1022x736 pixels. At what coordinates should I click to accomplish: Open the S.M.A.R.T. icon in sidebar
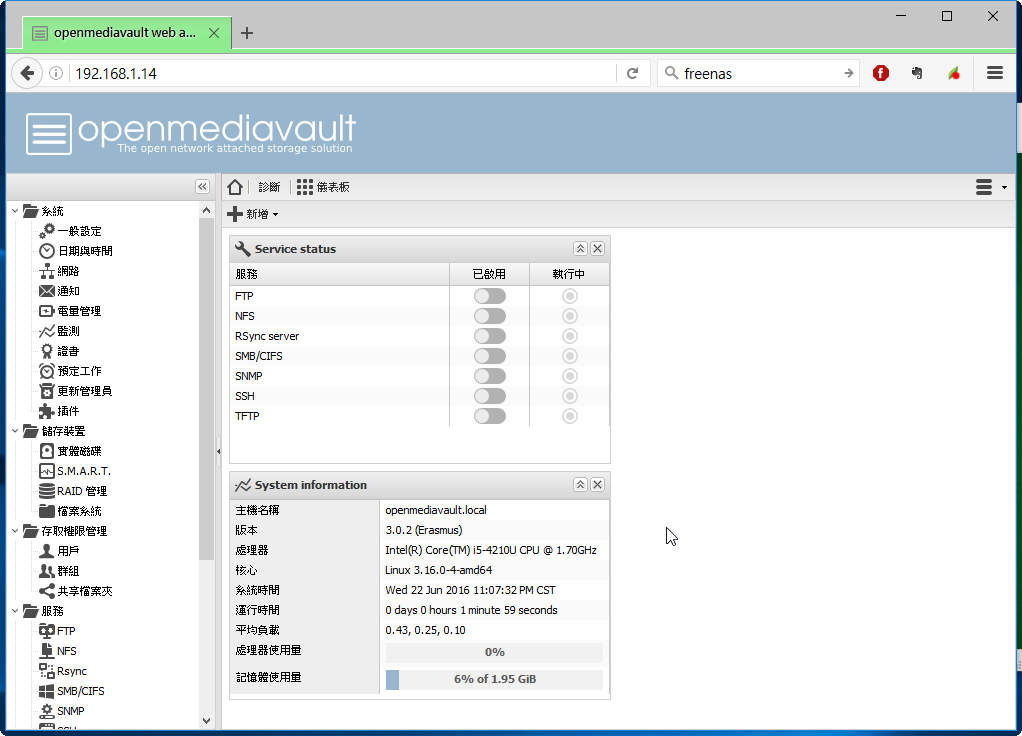point(47,471)
